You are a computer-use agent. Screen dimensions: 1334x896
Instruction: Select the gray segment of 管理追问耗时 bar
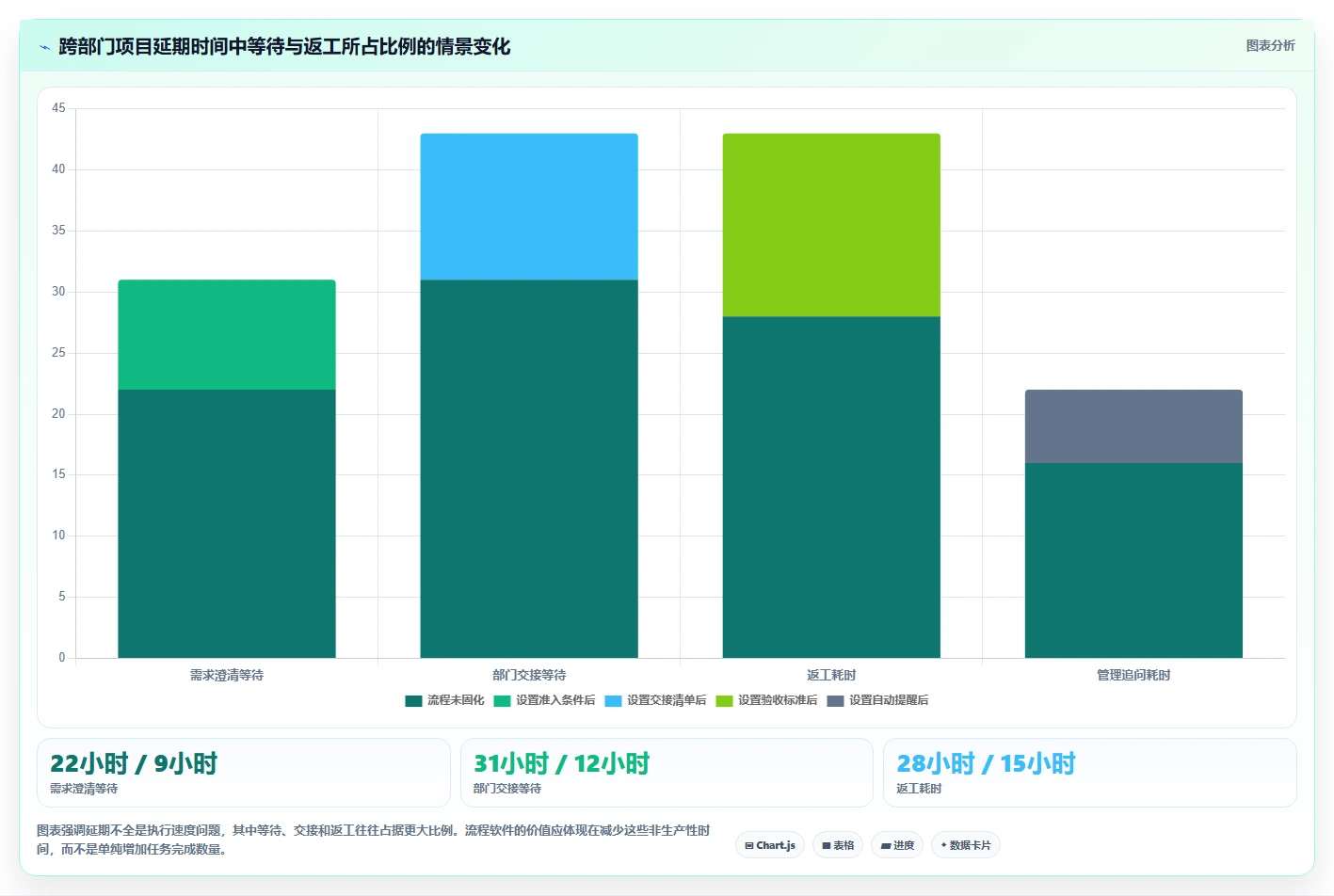[1133, 426]
